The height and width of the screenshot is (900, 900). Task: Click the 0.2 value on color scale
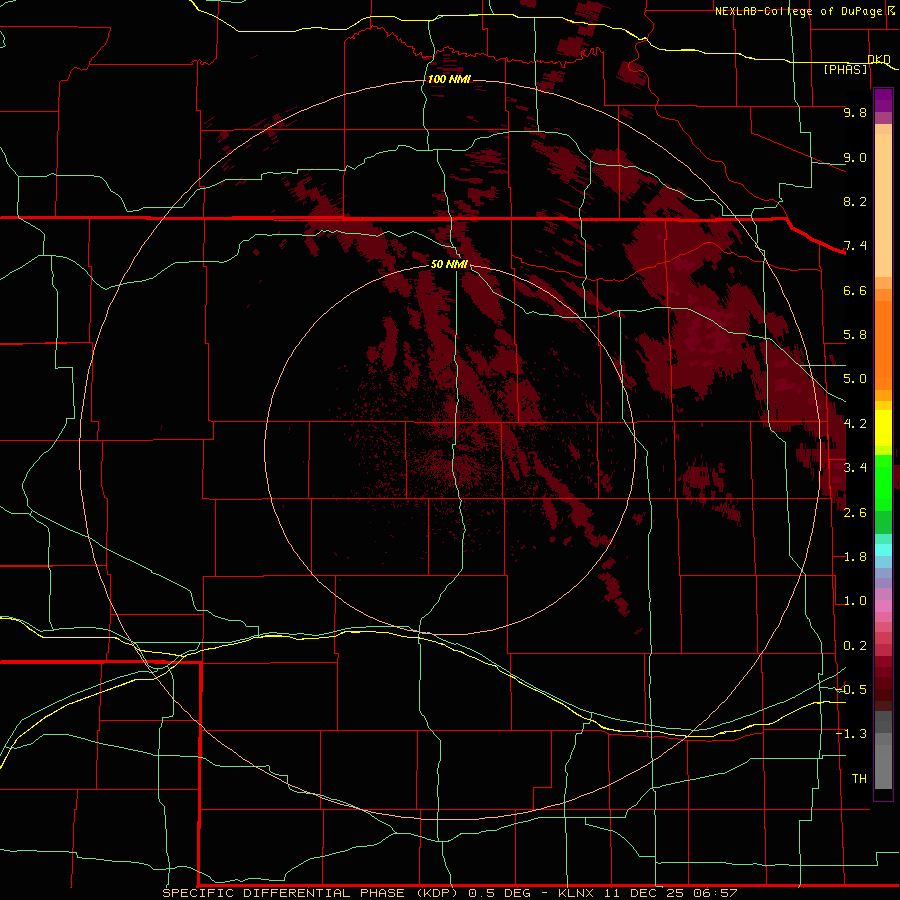(x=855, y=646)
